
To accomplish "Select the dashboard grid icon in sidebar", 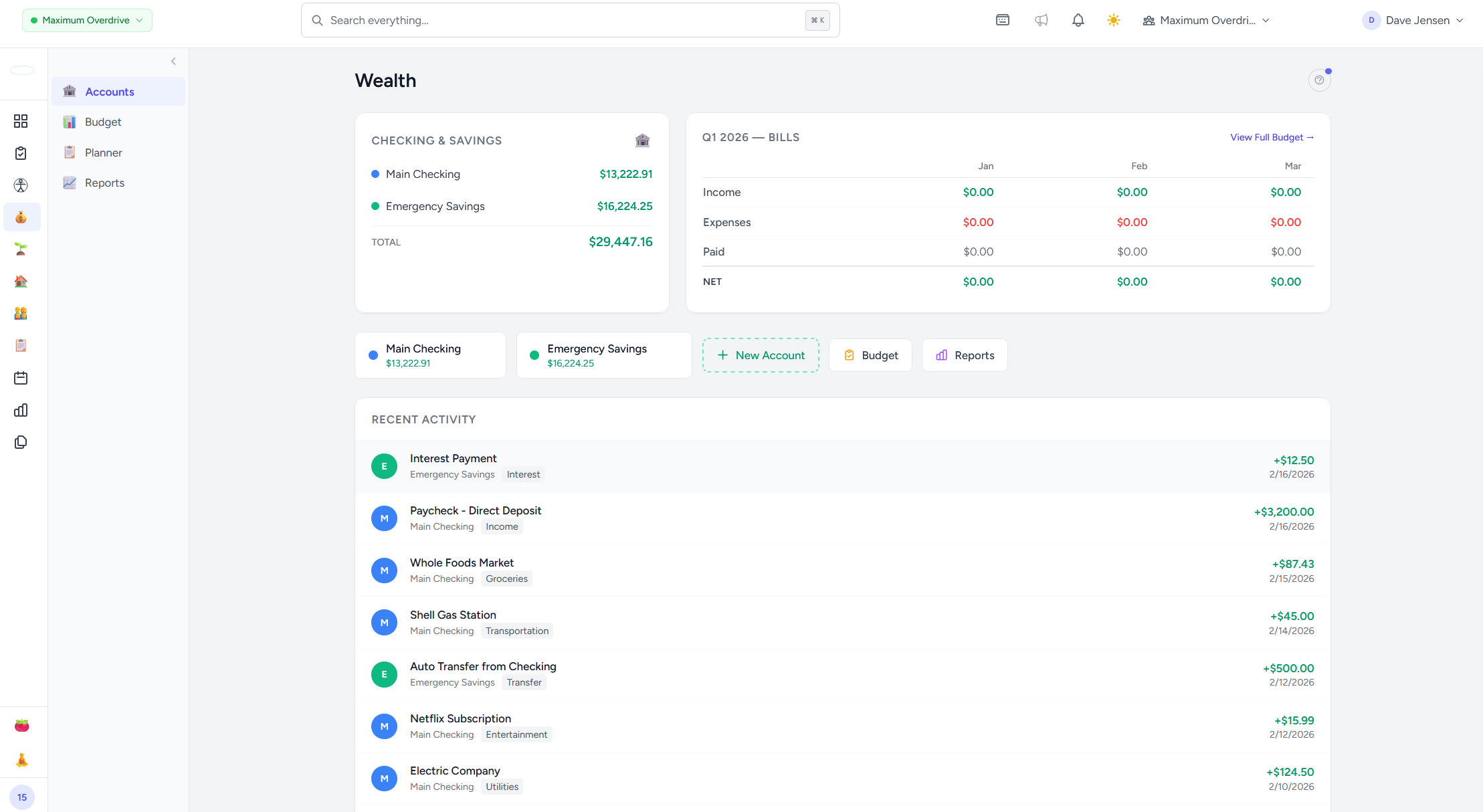I will (20, 121).
